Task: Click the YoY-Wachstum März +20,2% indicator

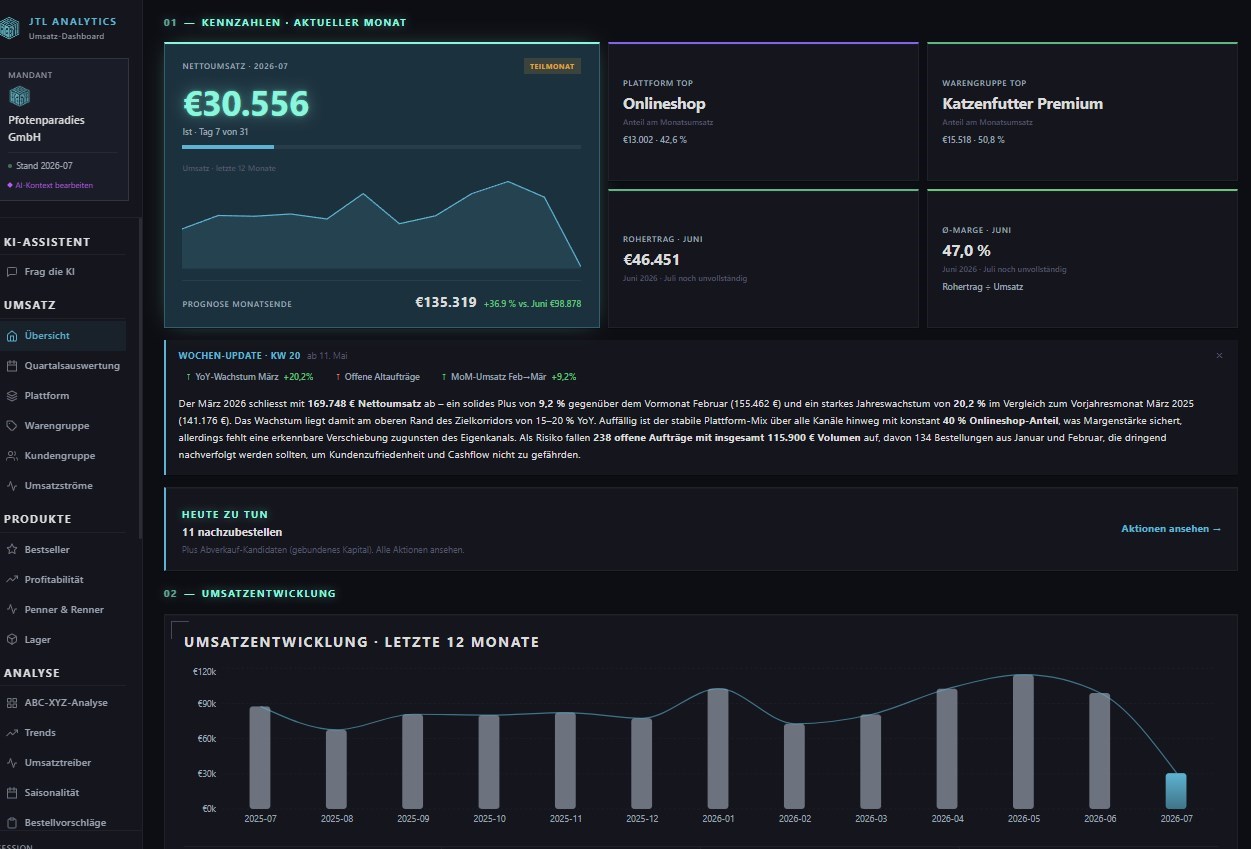Action: [249, 377]
